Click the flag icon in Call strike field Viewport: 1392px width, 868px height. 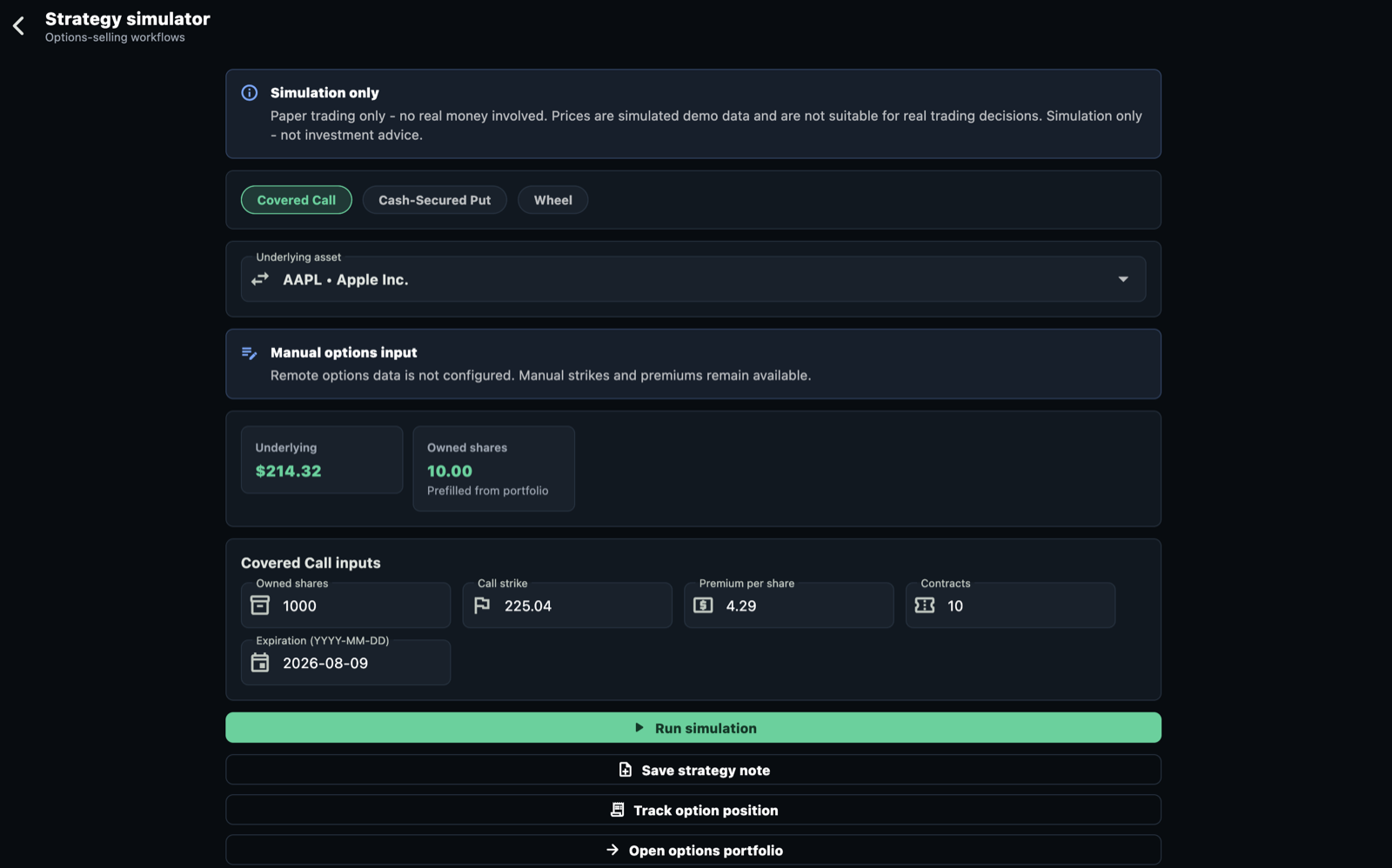tap(482, 605)
